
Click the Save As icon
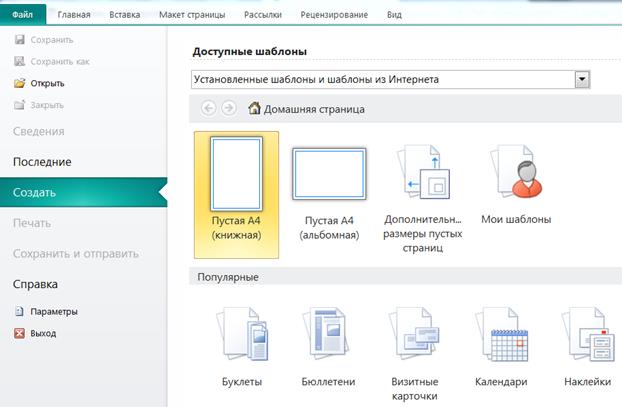click(19, 61)
